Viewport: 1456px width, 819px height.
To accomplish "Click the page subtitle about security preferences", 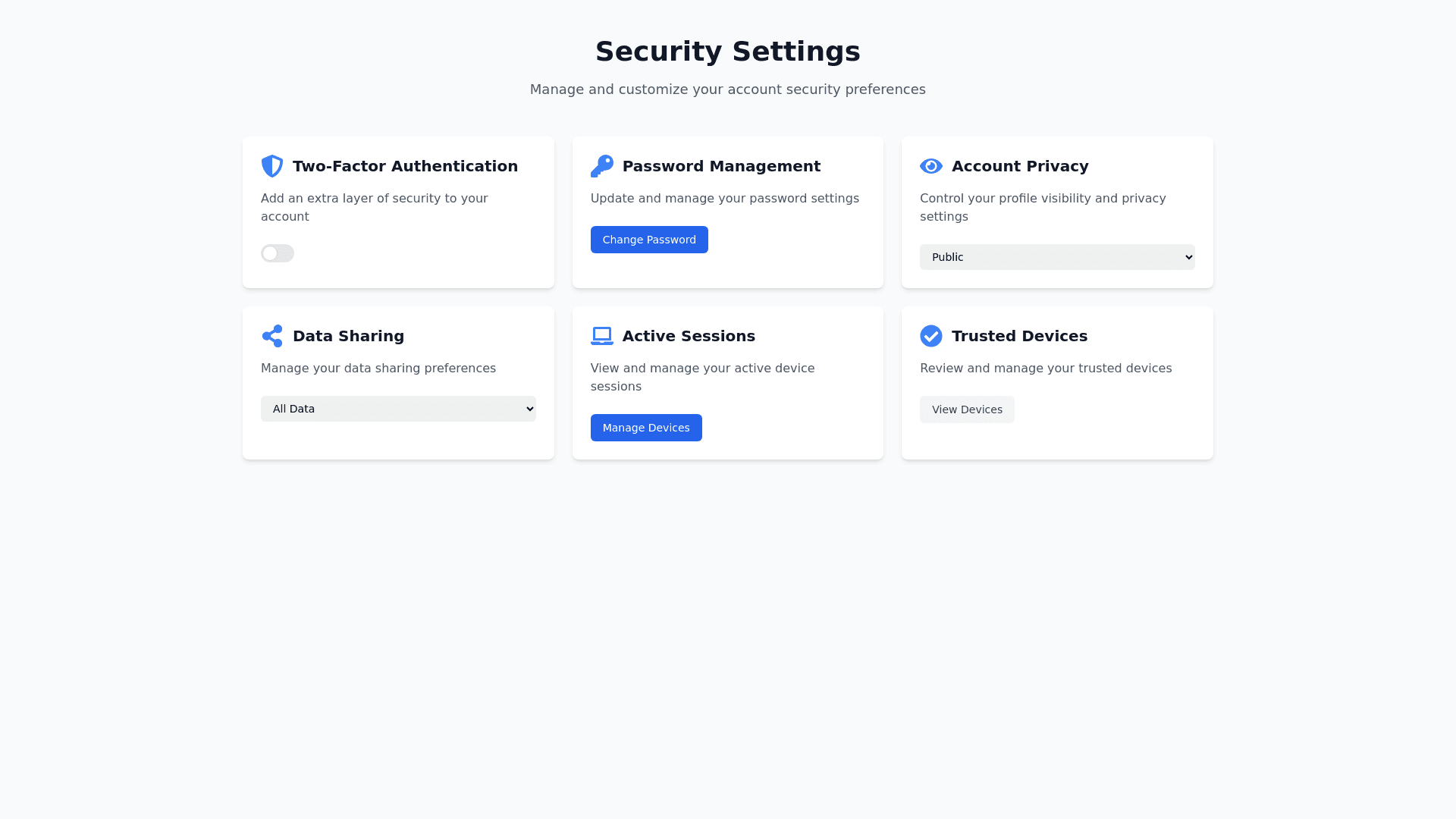I will 727,89.
